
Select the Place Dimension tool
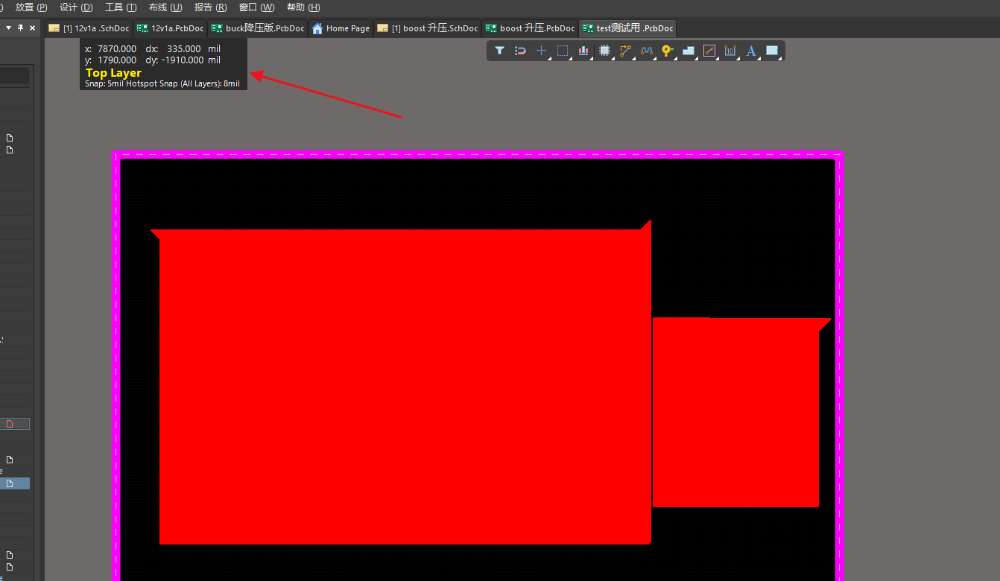click(730, 50)
